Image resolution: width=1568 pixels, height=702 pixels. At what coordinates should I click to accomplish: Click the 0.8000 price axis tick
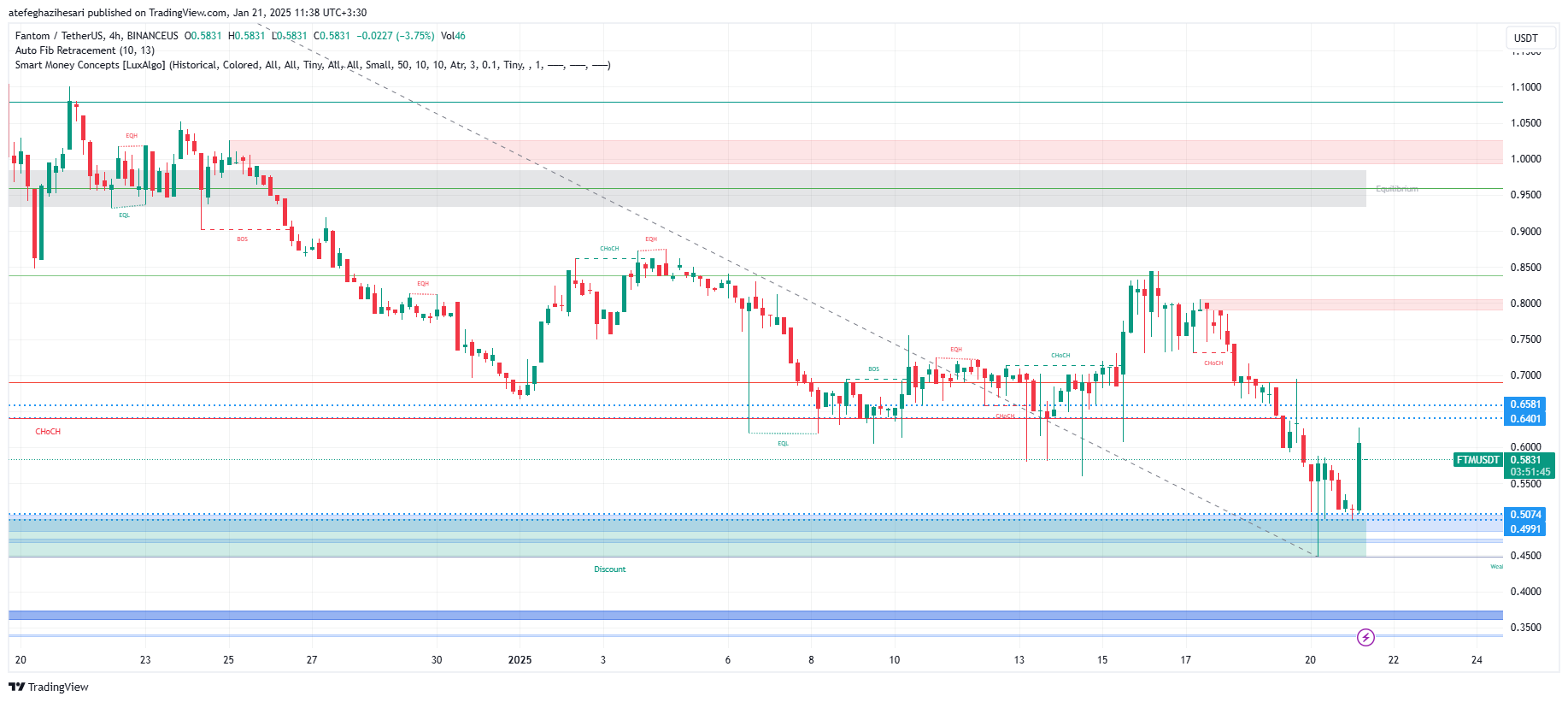(1526, 304)
